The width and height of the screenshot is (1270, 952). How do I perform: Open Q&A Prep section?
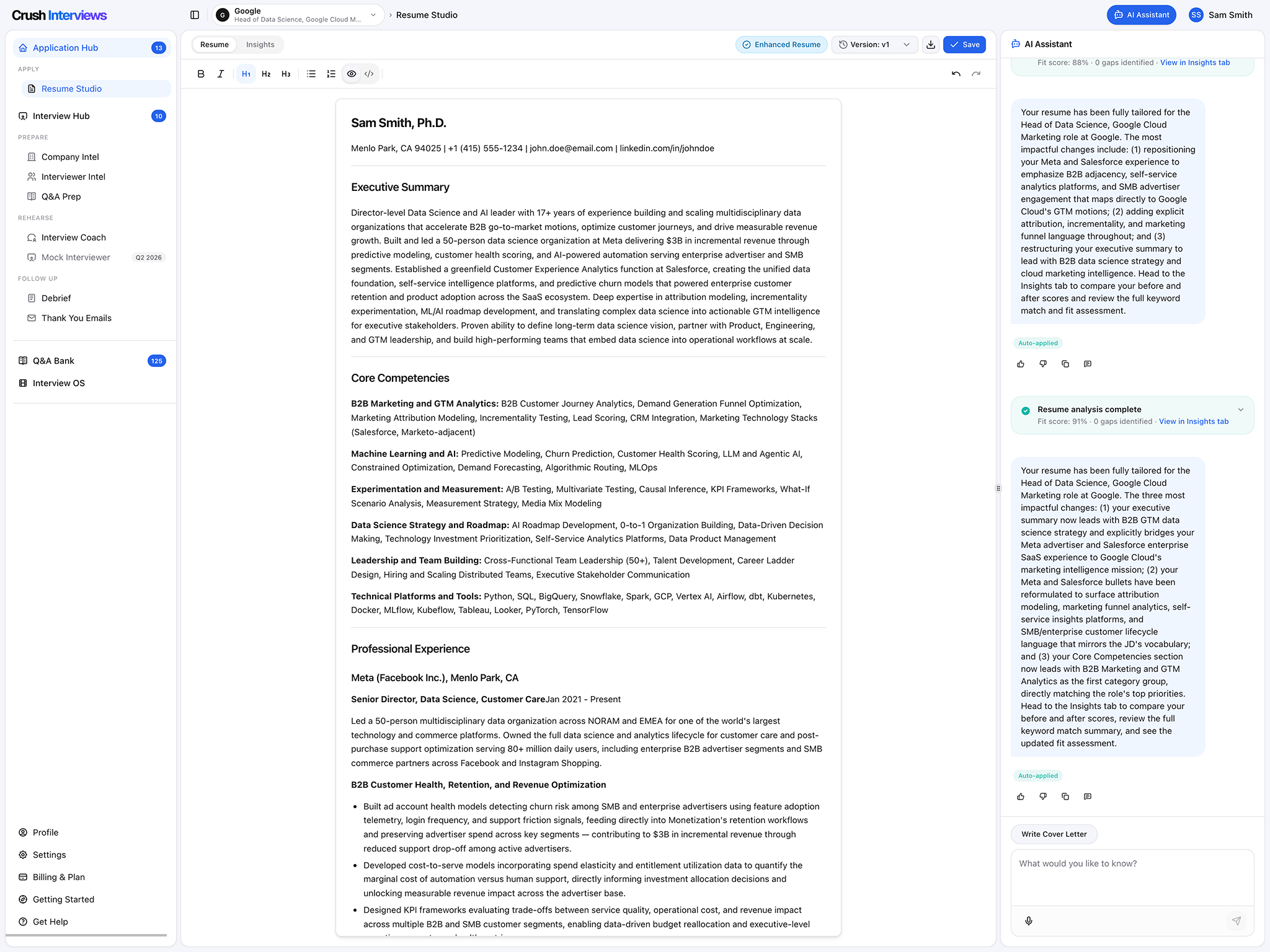click(97, 196)
